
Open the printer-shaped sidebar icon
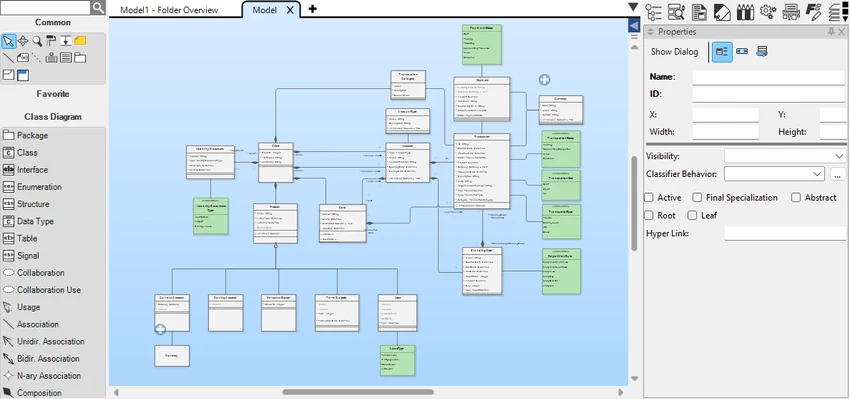coord(791,11)
